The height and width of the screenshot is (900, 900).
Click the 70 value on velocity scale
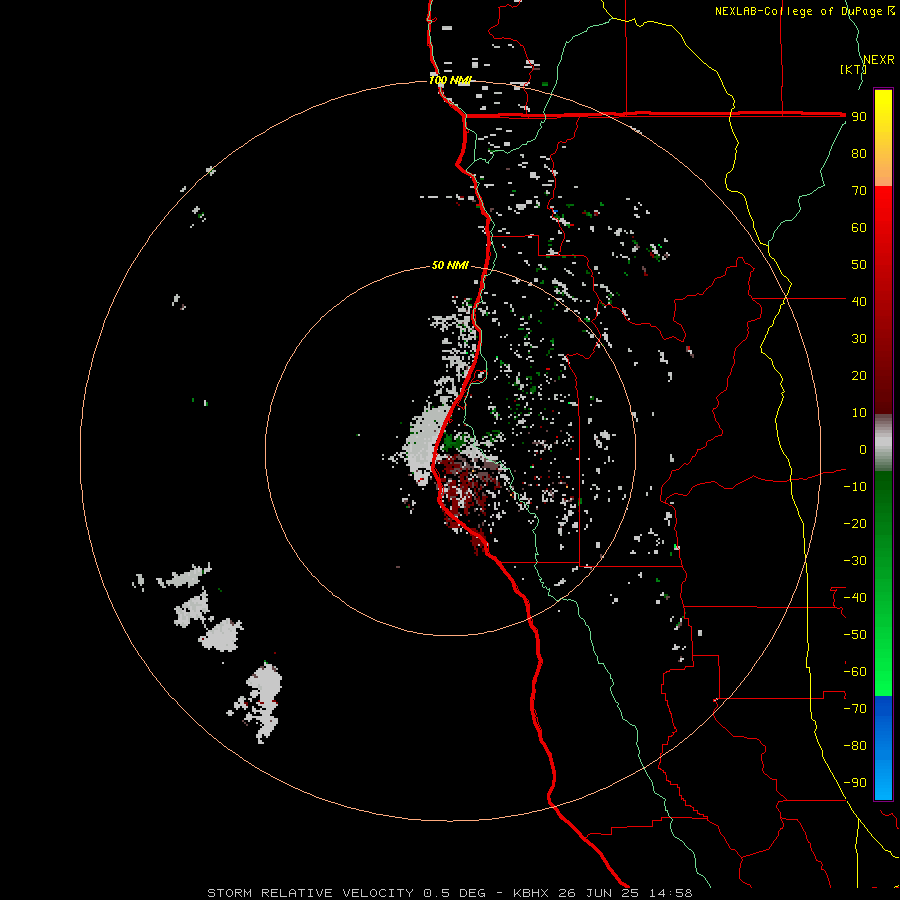pos(859,191)
